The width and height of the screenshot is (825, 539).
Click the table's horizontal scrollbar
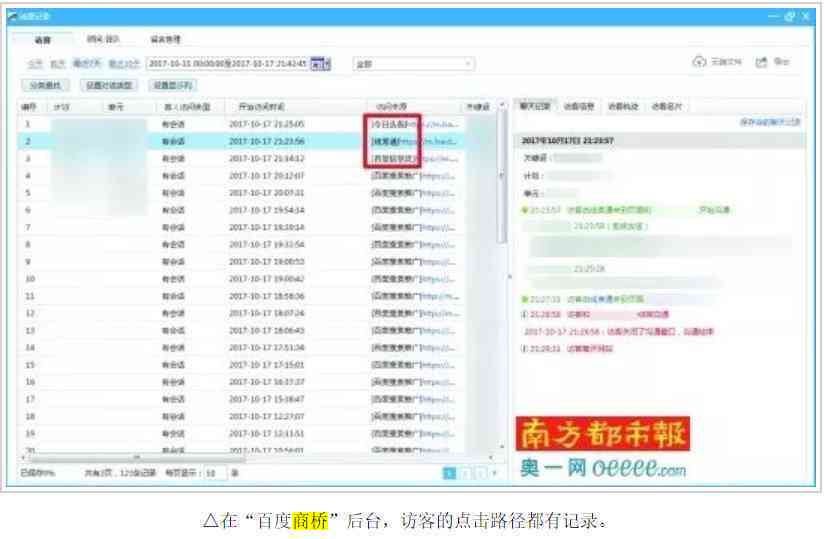[137, 457]
